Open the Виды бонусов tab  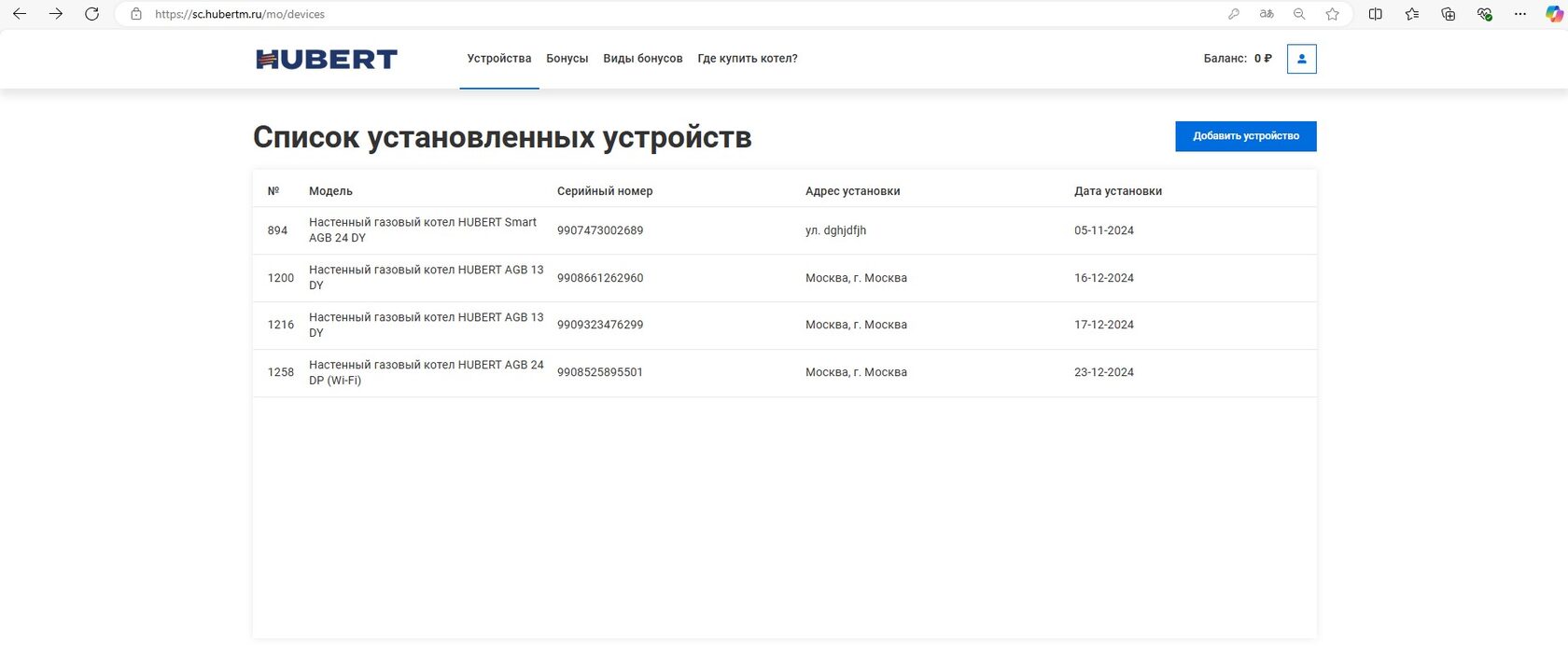(643, 59)
